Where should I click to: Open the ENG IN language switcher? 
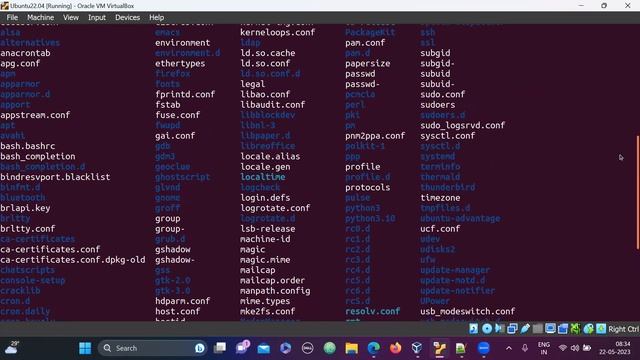point(544,348)
